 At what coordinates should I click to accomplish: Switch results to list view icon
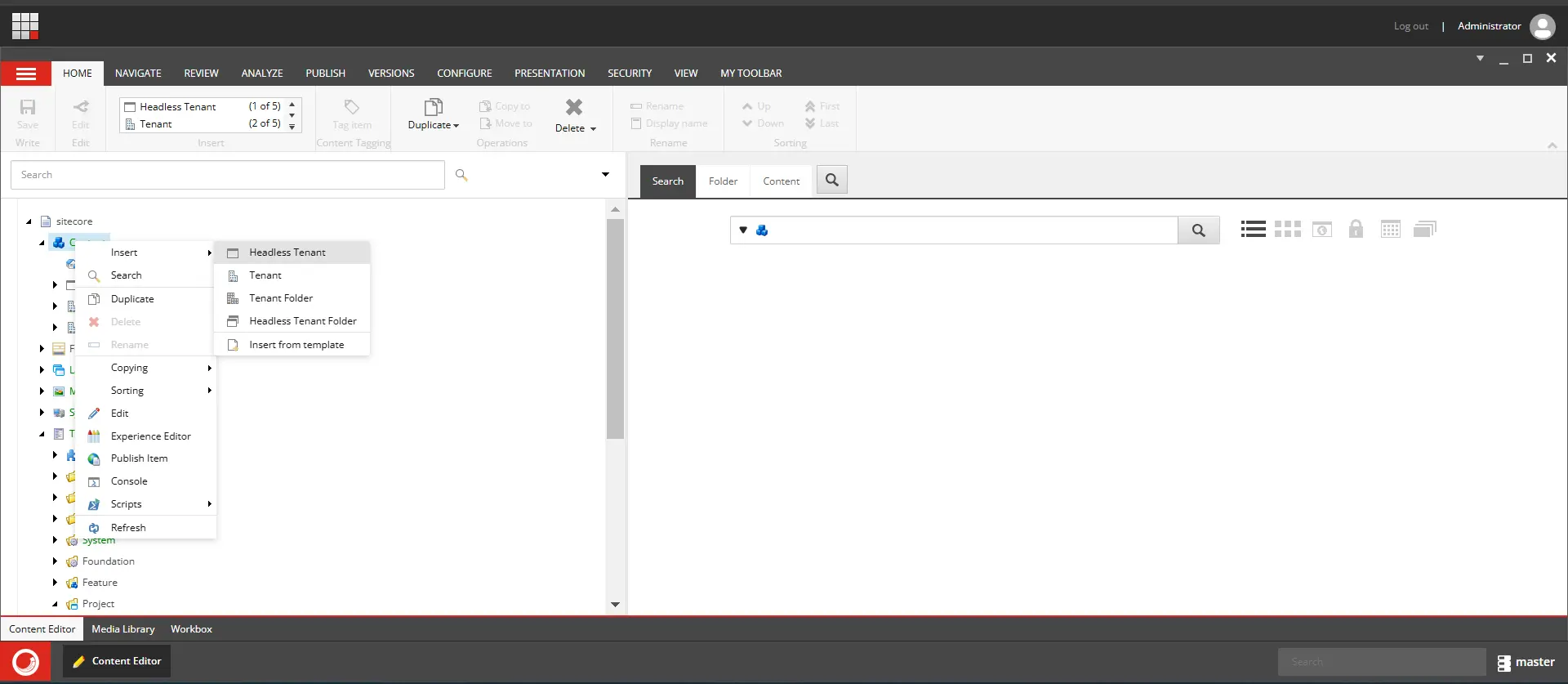coord(1253,230)
